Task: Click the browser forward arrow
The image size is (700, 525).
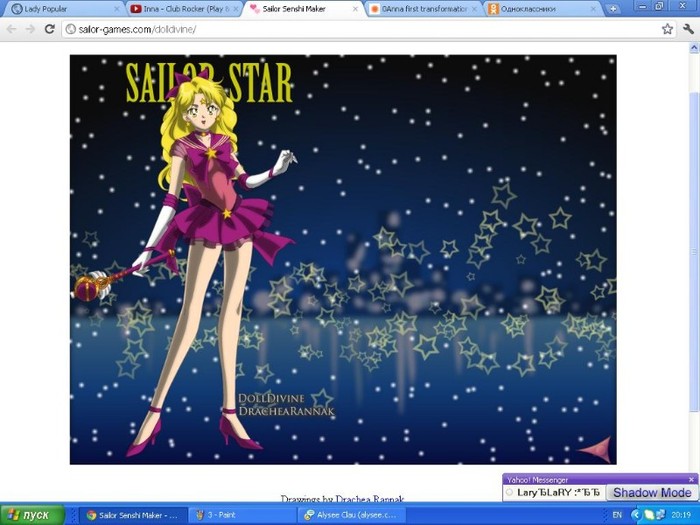Action: click(x=30, y=29)
